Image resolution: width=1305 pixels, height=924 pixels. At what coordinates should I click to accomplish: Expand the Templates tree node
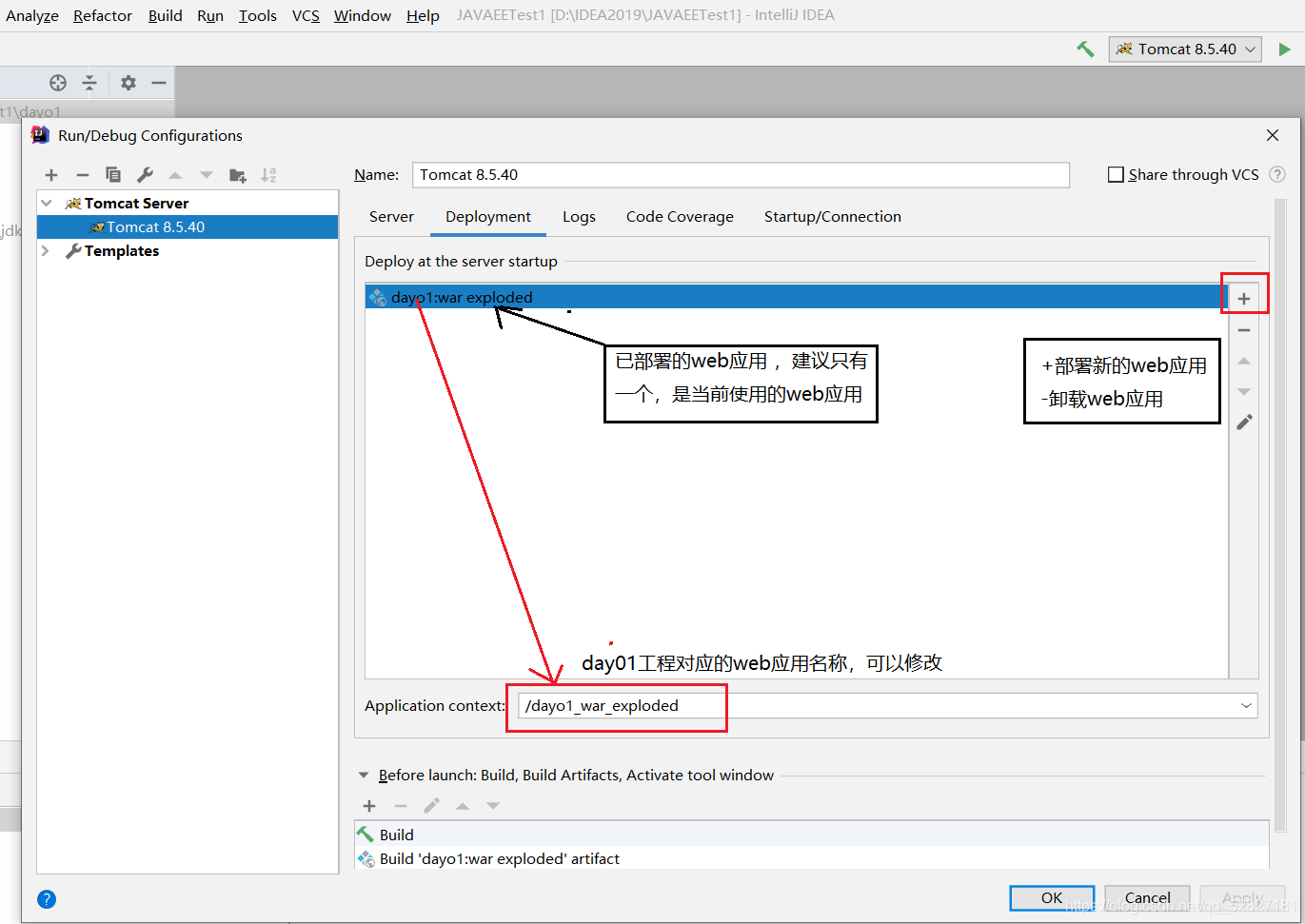point(46,251)
